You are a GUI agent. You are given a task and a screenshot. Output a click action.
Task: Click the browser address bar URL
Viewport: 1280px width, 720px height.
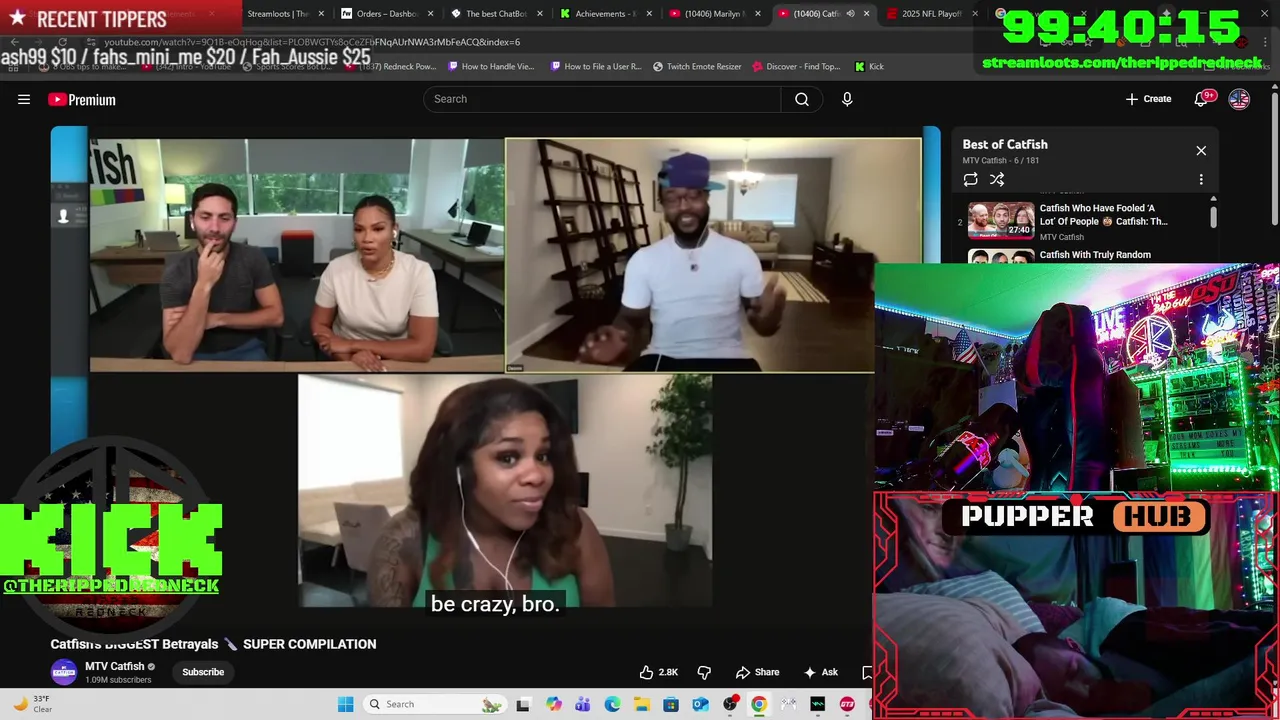pos(312,42)
